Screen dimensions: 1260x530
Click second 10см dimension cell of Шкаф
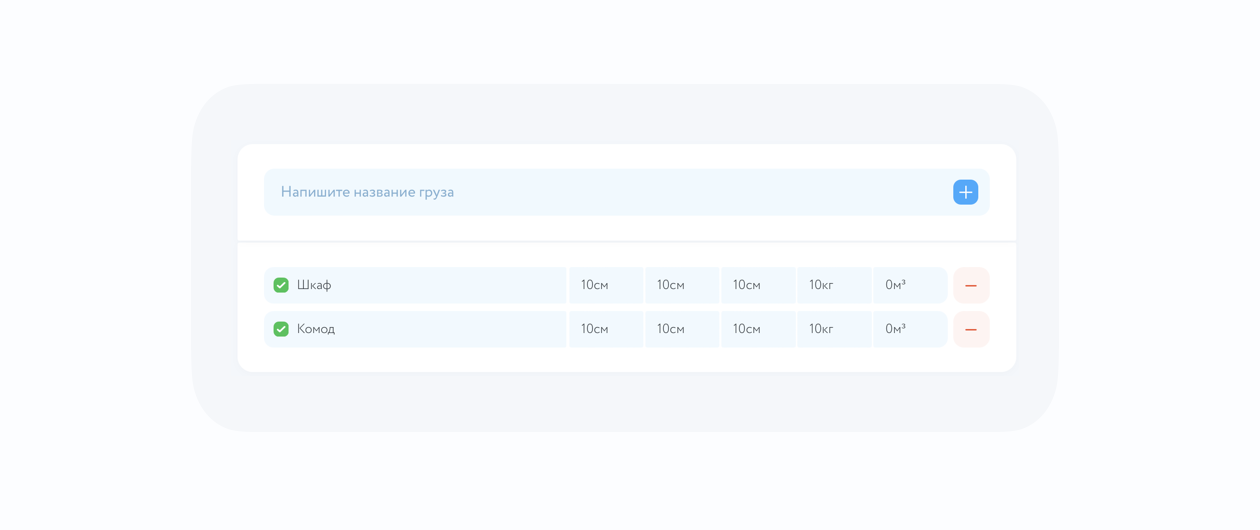point(682,285)
